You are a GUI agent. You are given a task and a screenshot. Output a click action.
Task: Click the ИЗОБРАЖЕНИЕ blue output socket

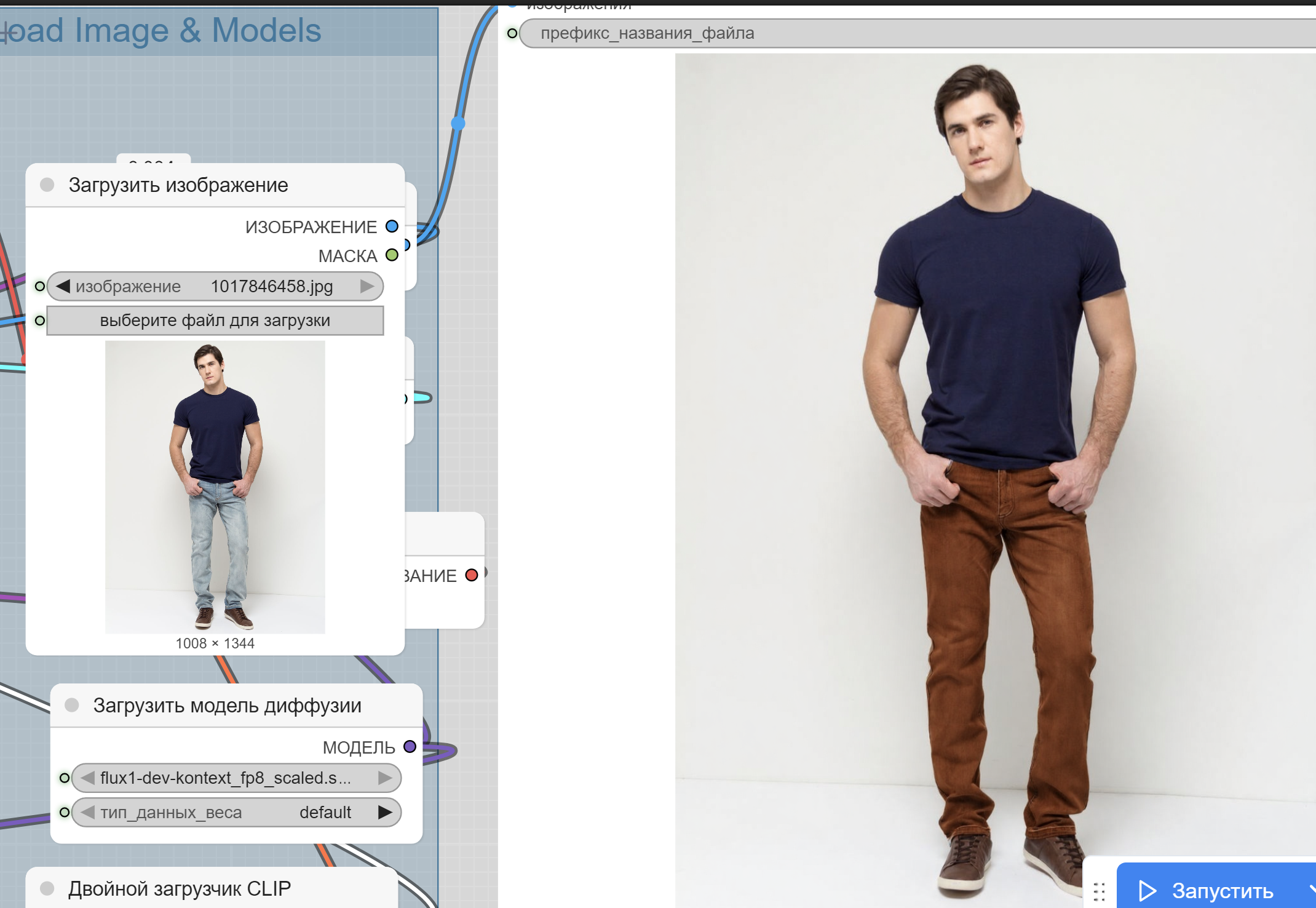click(392, 226)
